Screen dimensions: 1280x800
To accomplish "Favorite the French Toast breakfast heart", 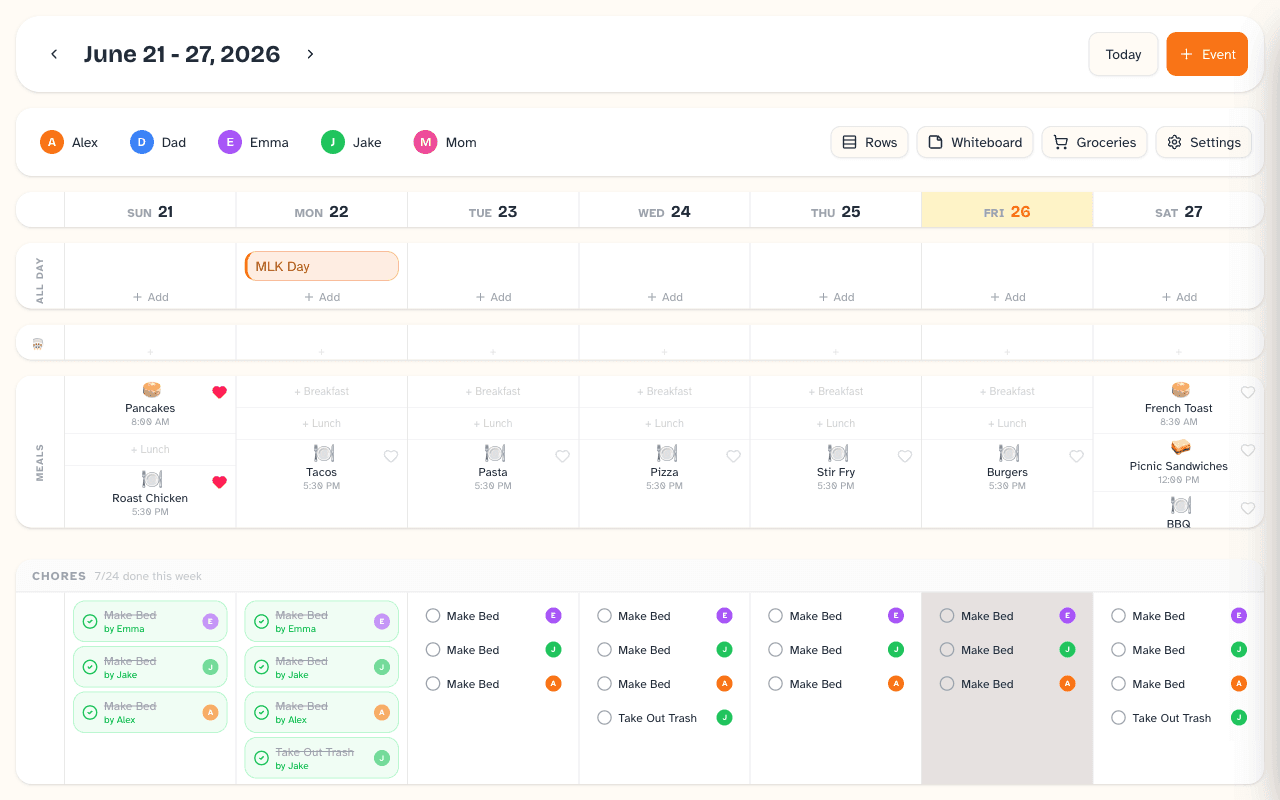I will [x=1248, y=393].
